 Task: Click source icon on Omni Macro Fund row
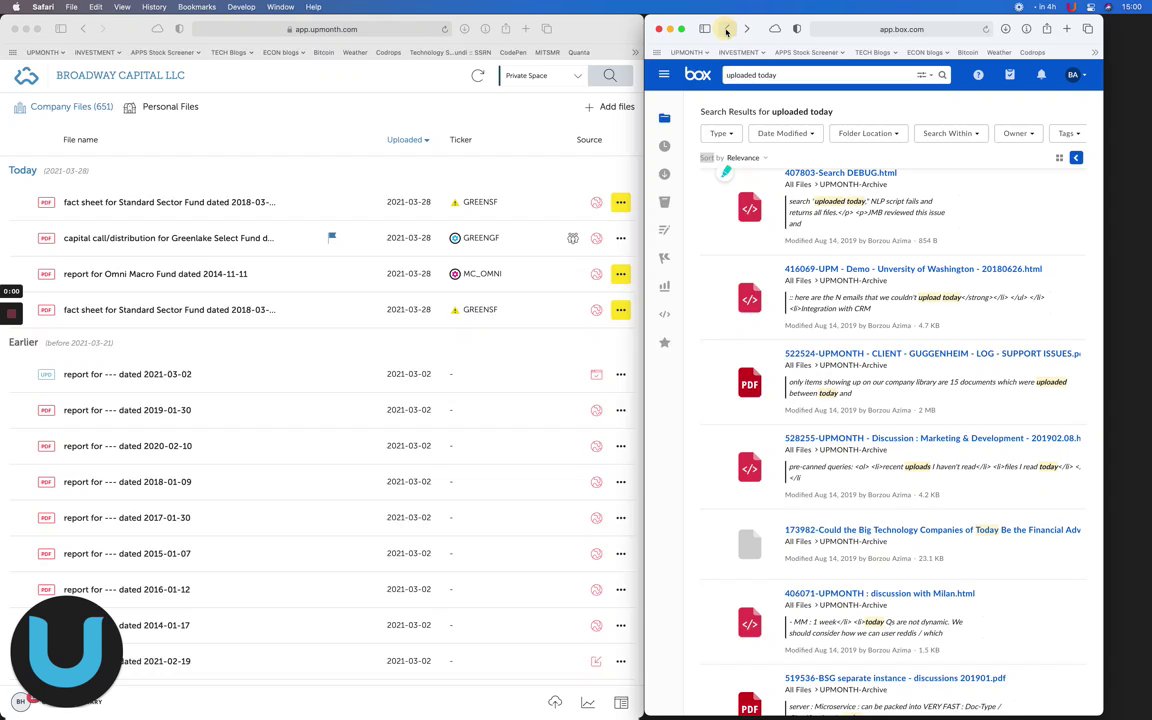click(597, 274)
